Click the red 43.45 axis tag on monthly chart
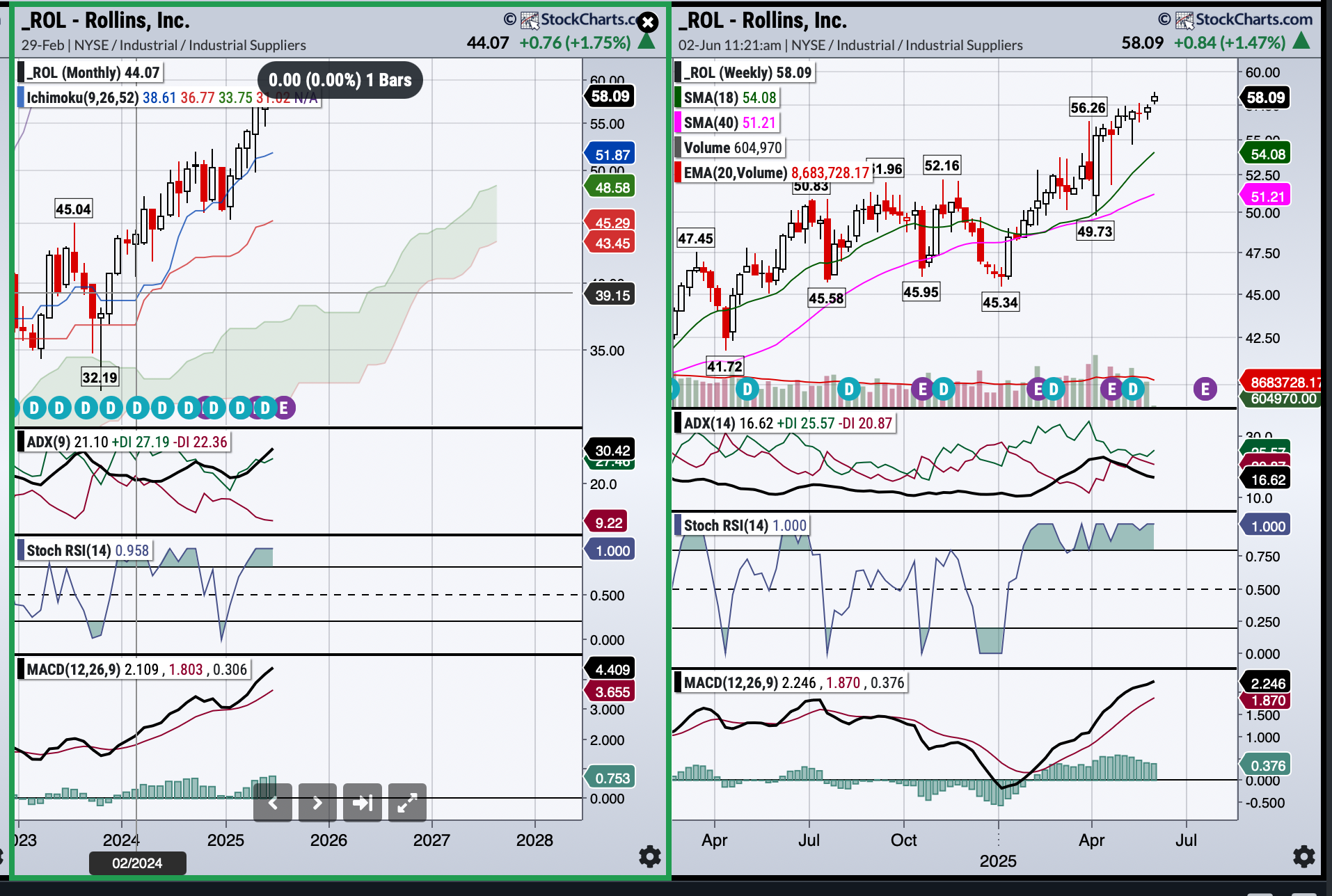 (610, 243)
